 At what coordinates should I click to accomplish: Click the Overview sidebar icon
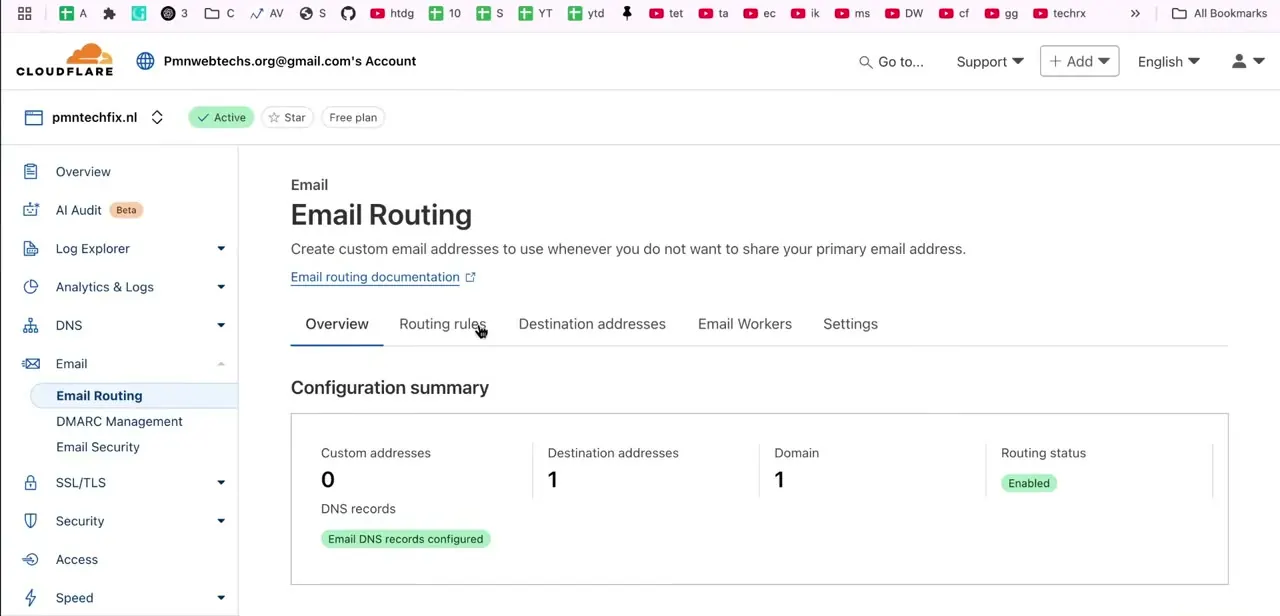(31, 172)
